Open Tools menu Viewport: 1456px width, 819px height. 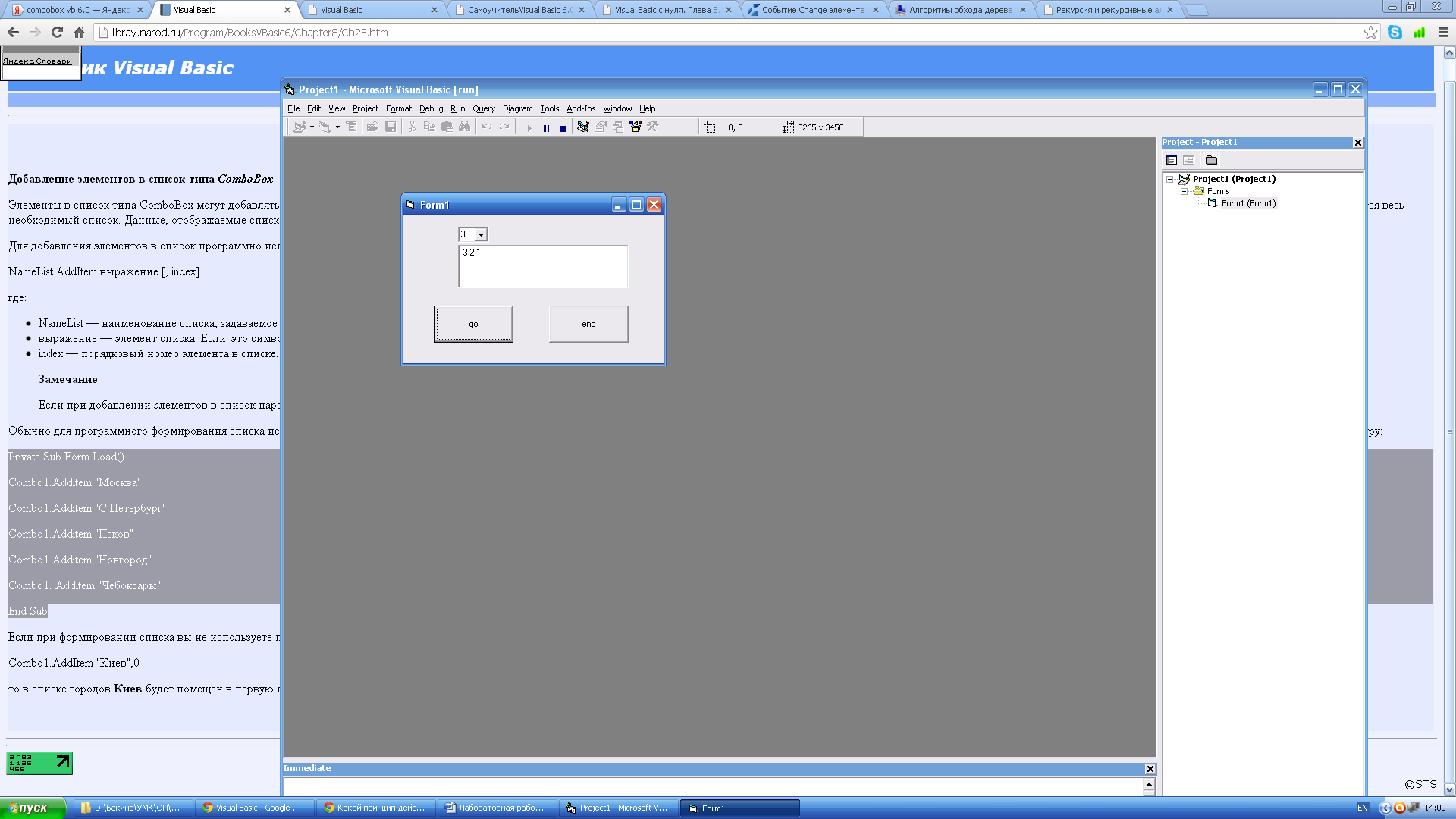click(x=550, y=108)
